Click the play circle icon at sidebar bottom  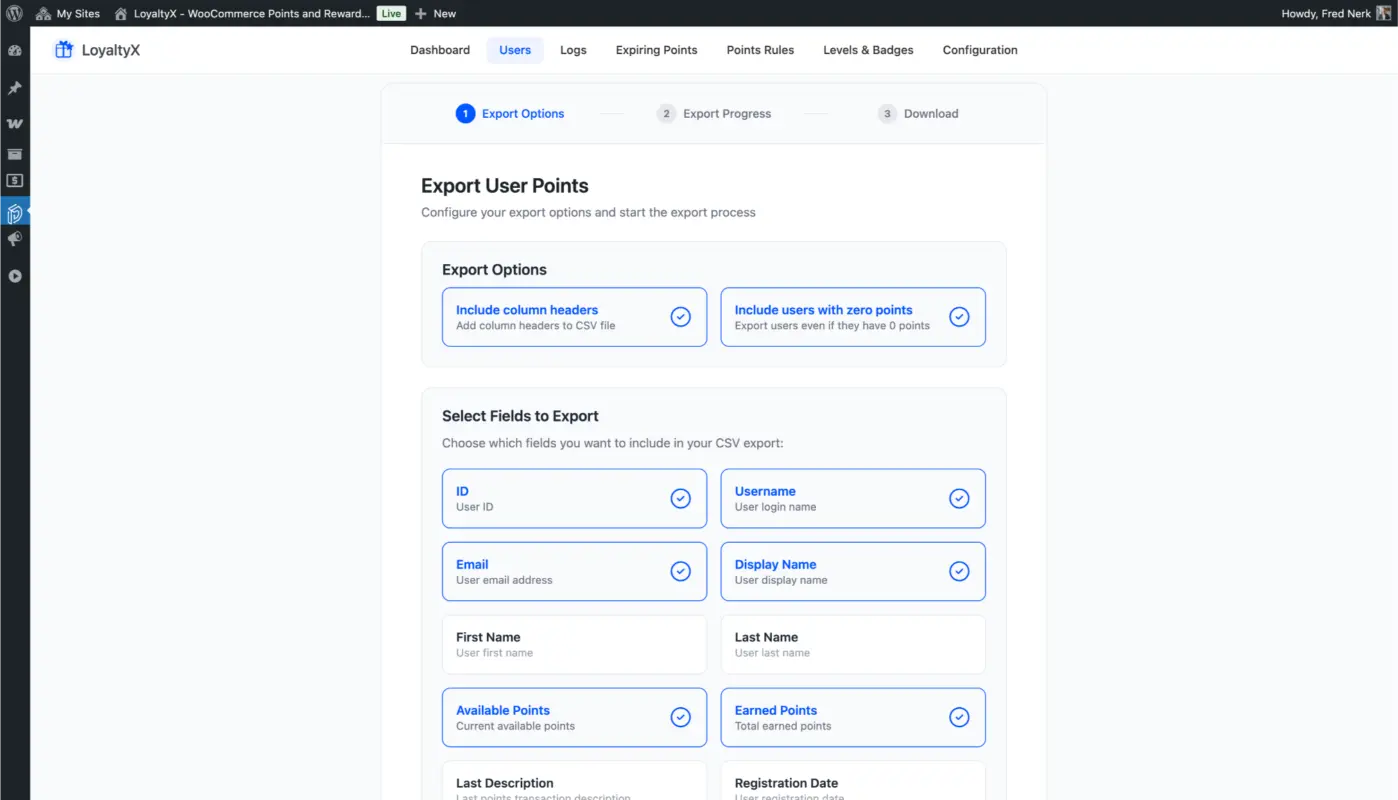tap(14, 276)
